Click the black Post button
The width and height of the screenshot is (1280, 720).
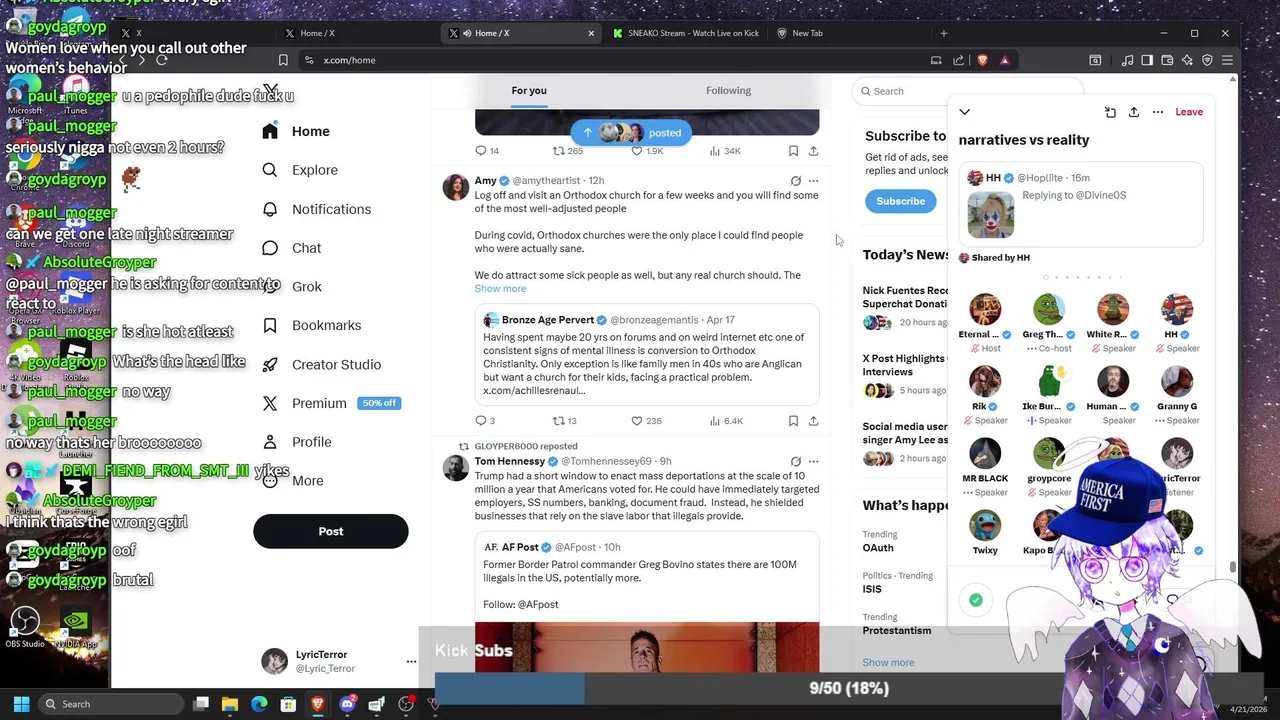point(331,531)
